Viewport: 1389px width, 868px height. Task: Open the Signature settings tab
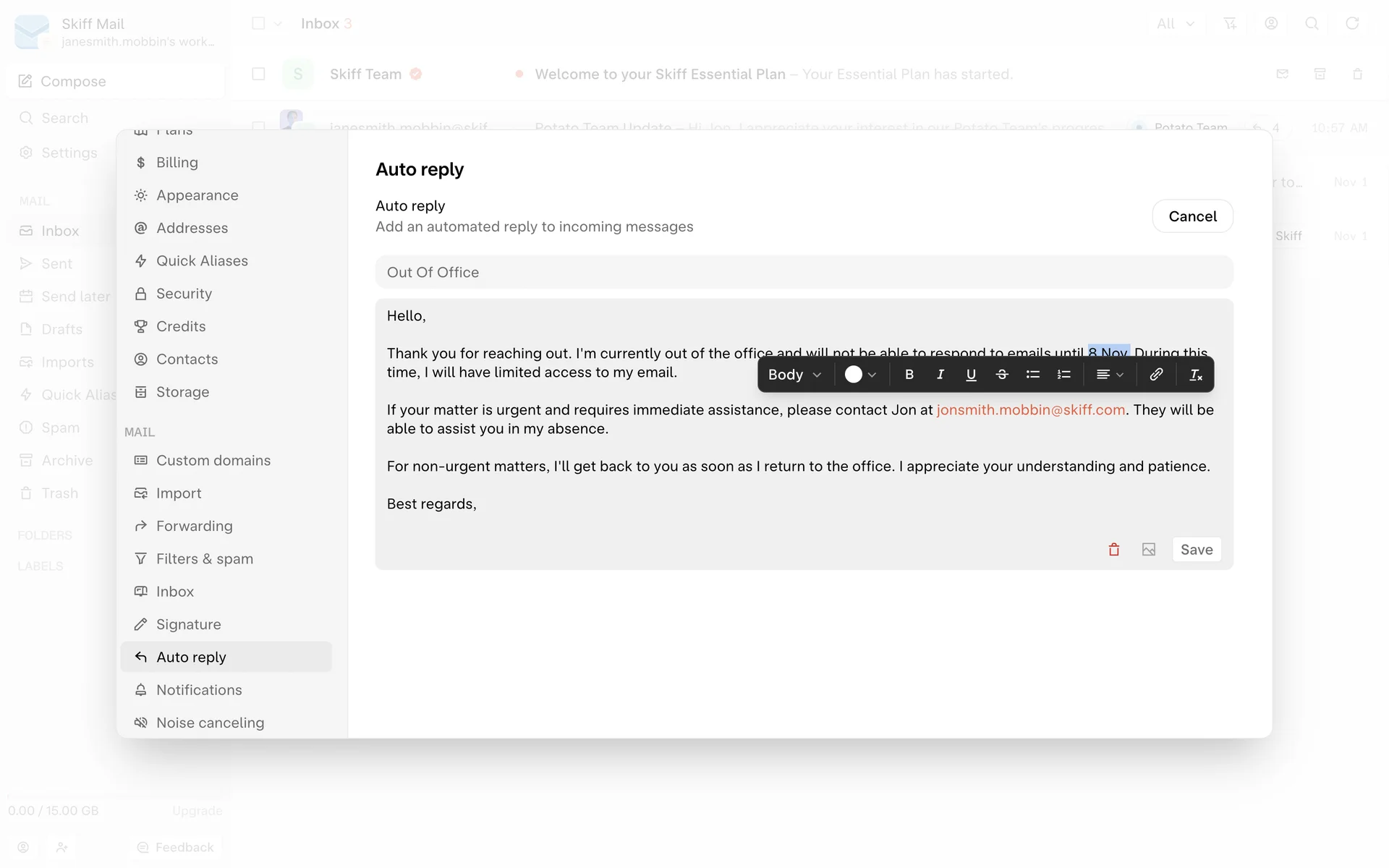coord(189,624)
